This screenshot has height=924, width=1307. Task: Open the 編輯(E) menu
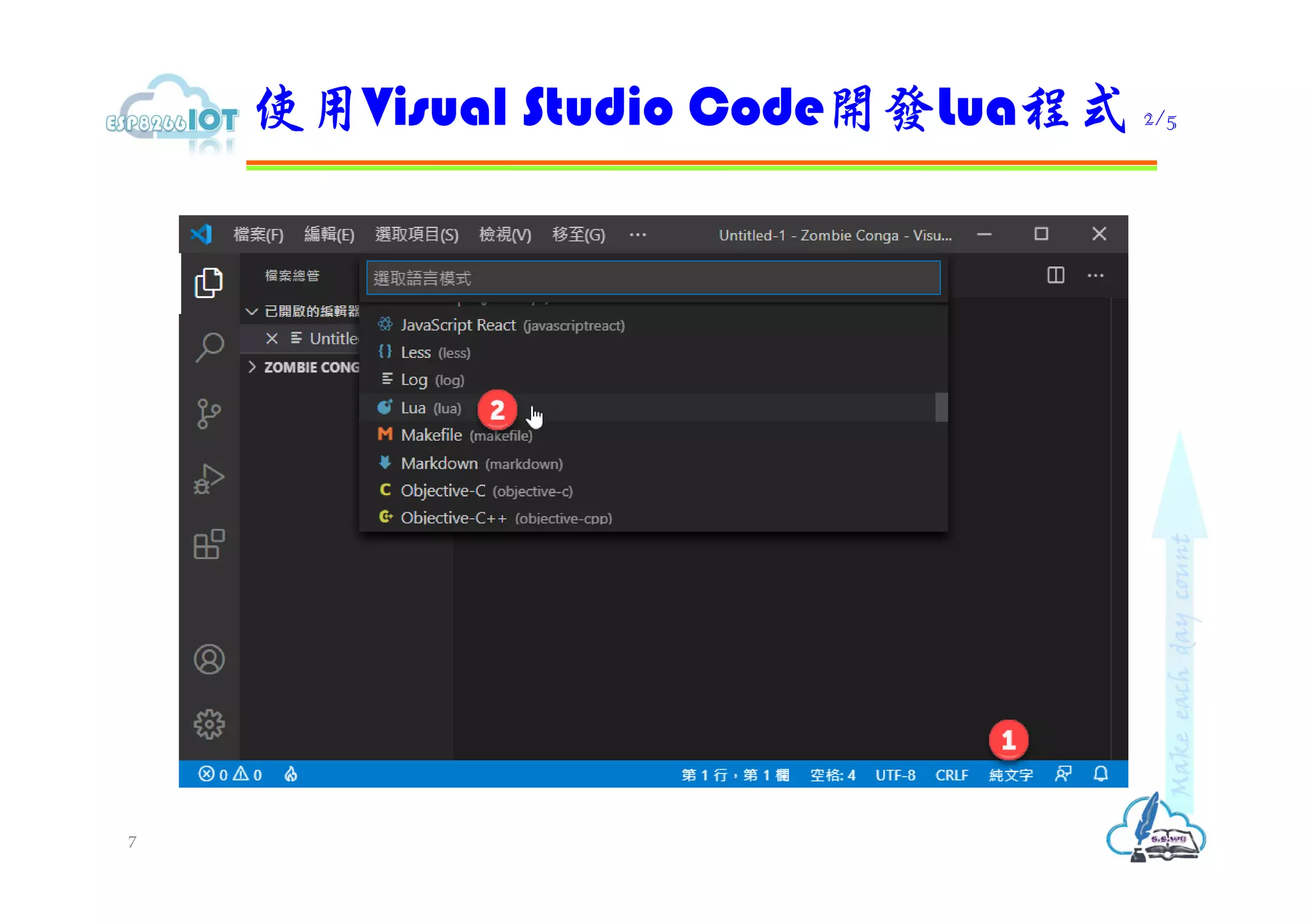329,235
